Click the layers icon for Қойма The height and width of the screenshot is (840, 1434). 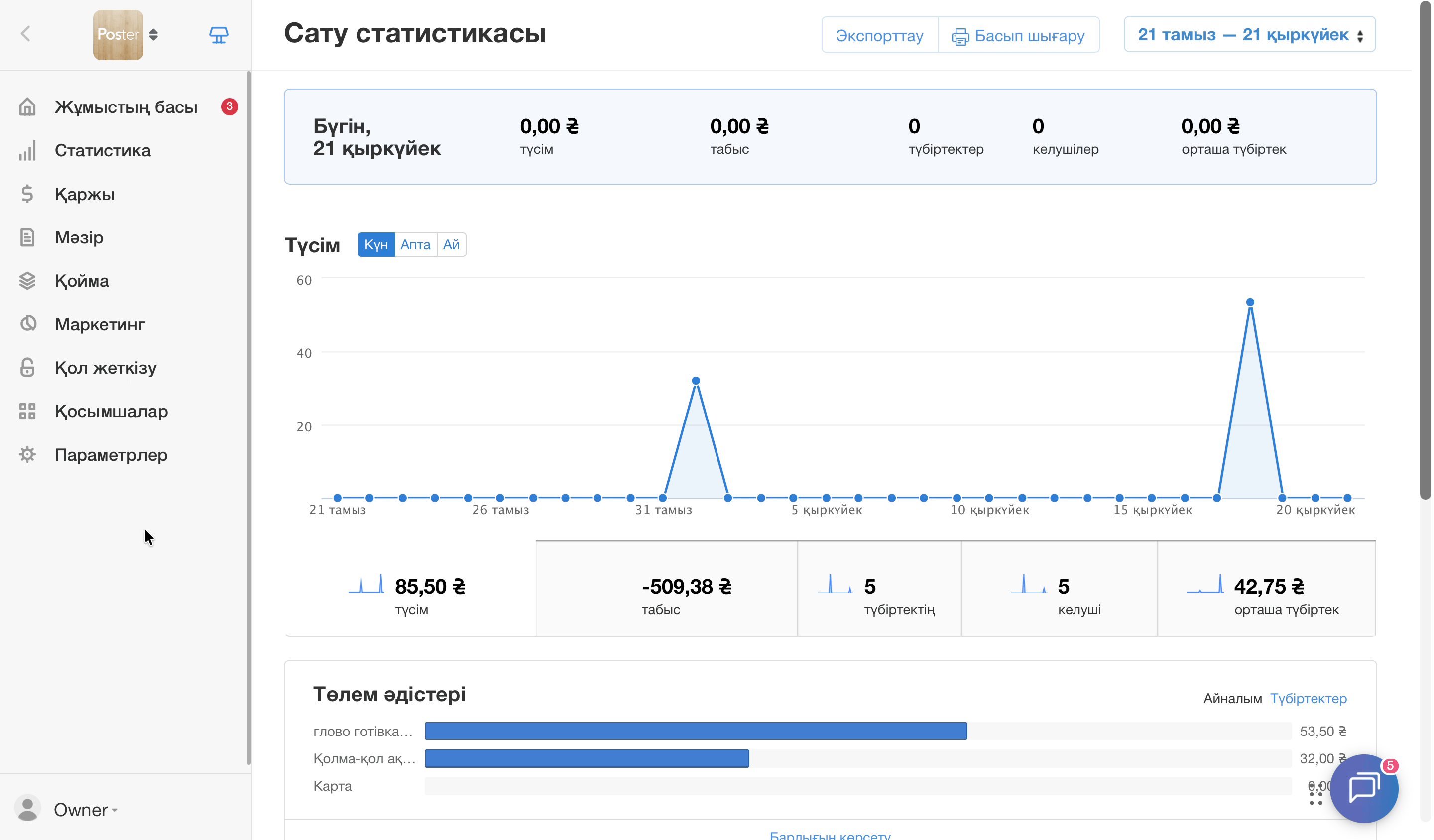tap(27, 281)
